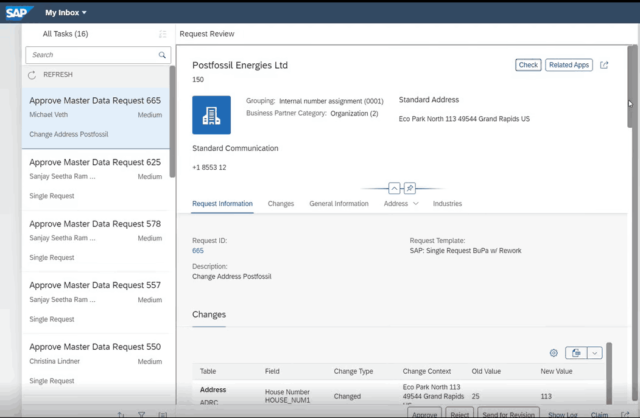The image size is (640, 418).
Task: Click the filter funnel icon under the task list
Action: [141, 414]
